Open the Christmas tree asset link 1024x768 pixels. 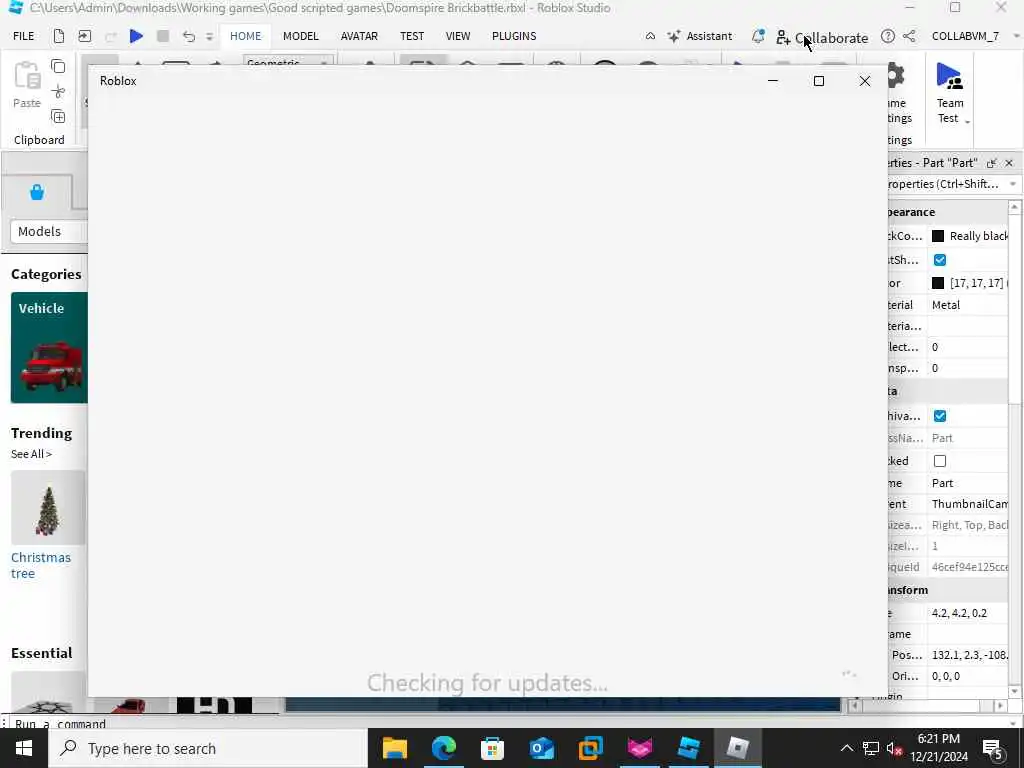point(40,566)
